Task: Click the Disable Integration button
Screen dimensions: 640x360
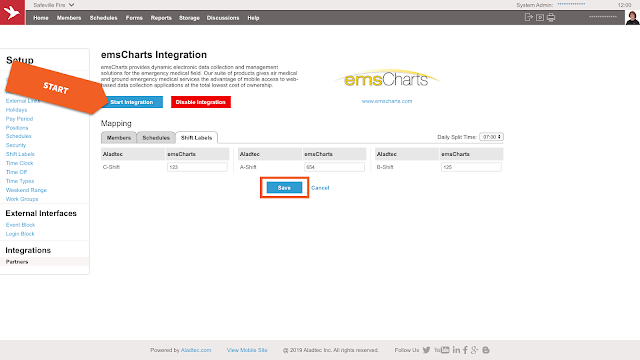Action: click(201, 102)
